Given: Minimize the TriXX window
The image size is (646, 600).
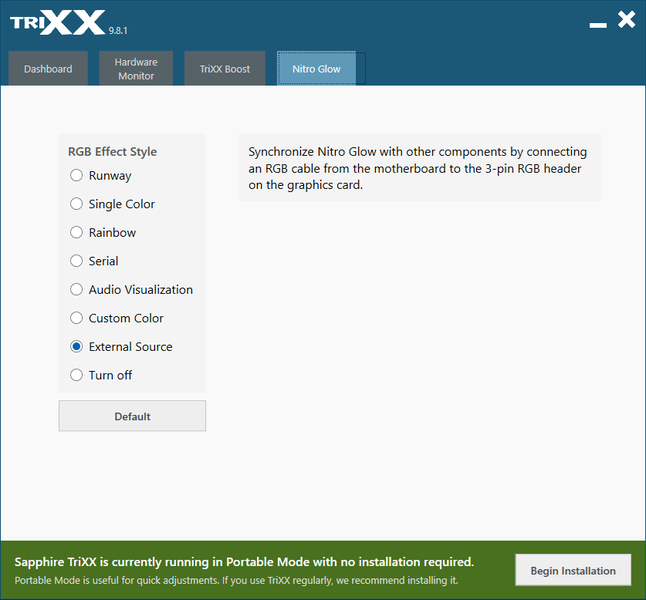Looking at the screenshot, I should click(x=598, y=26).
